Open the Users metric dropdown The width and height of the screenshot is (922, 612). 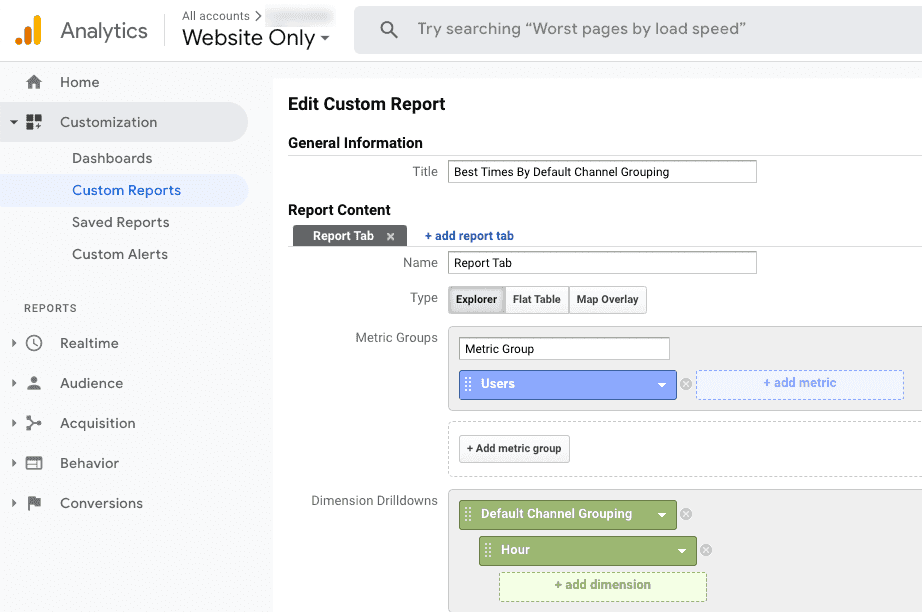(662, 385)
